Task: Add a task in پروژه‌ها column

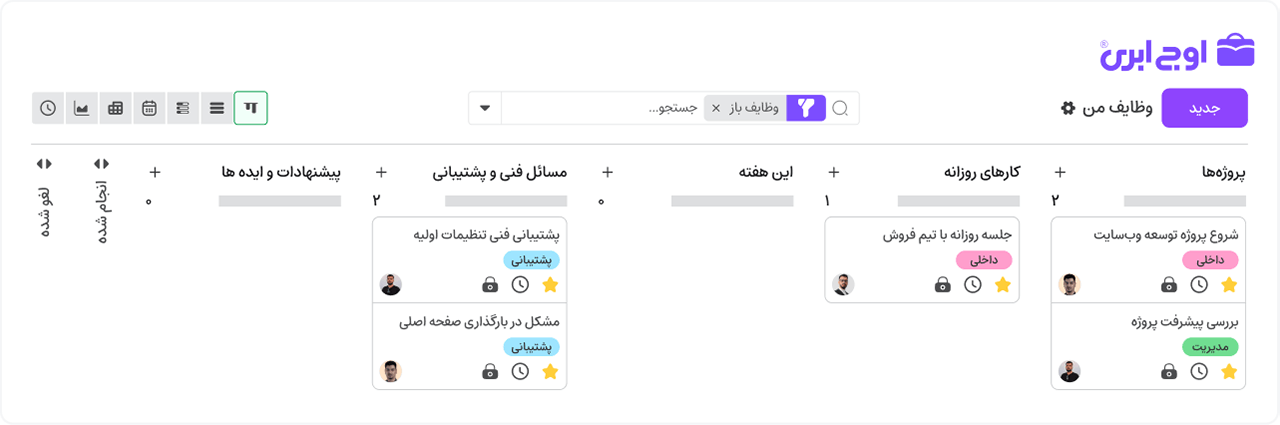Action: (1060, 172)
